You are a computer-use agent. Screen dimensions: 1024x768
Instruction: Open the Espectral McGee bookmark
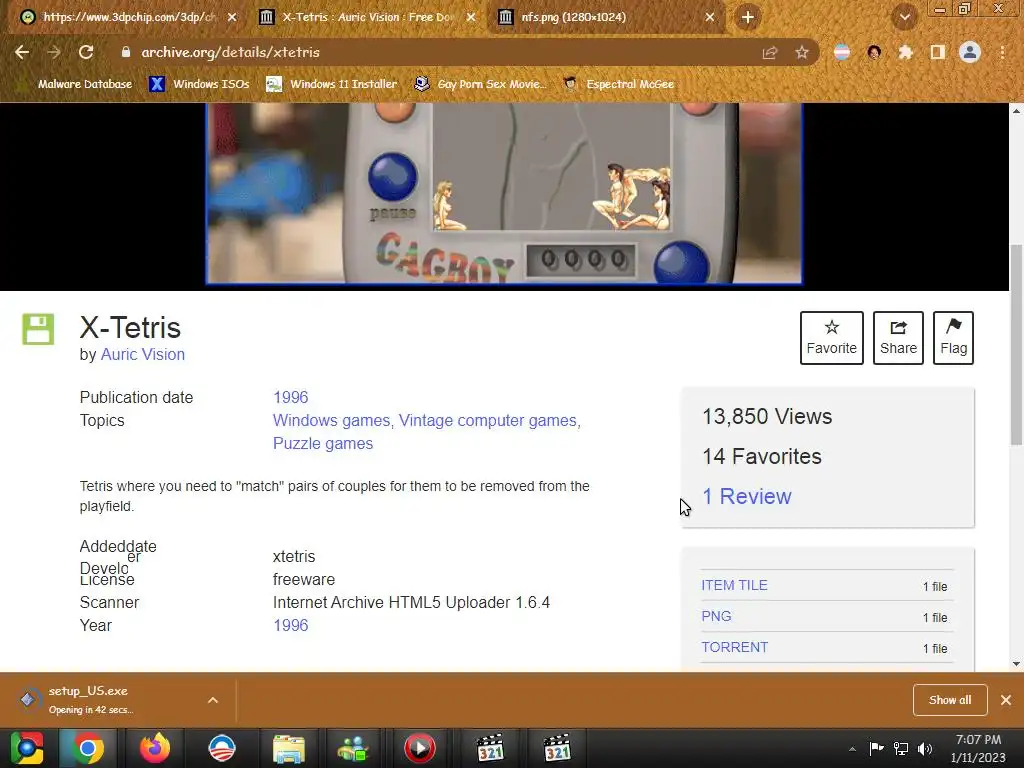618,84
